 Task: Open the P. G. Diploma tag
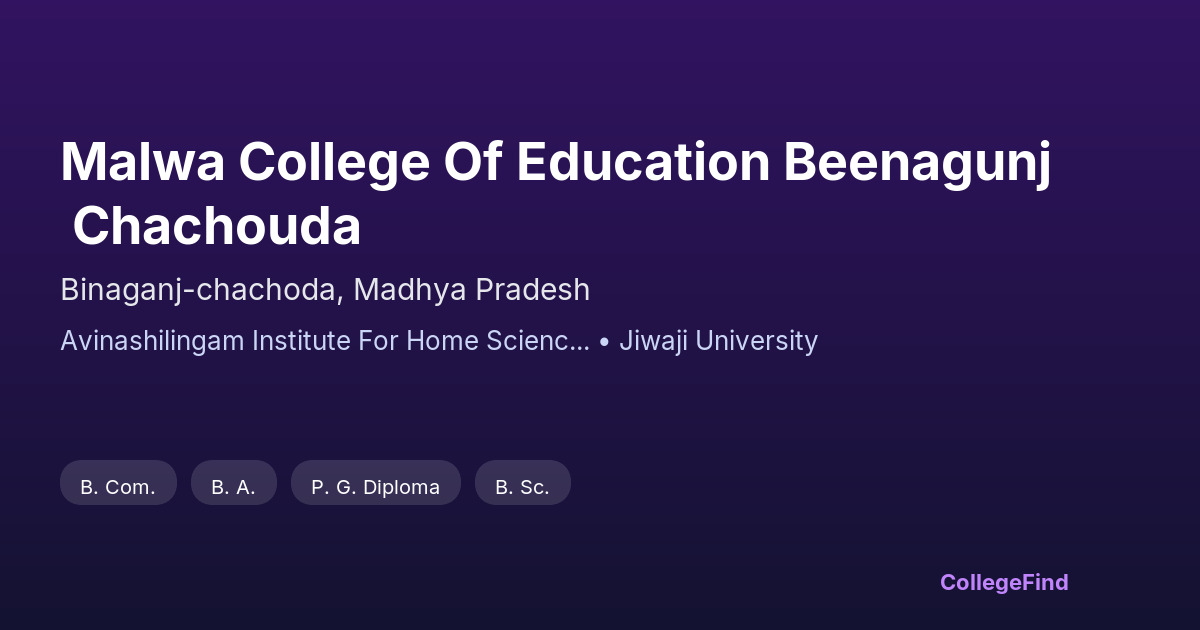(375, 487)
